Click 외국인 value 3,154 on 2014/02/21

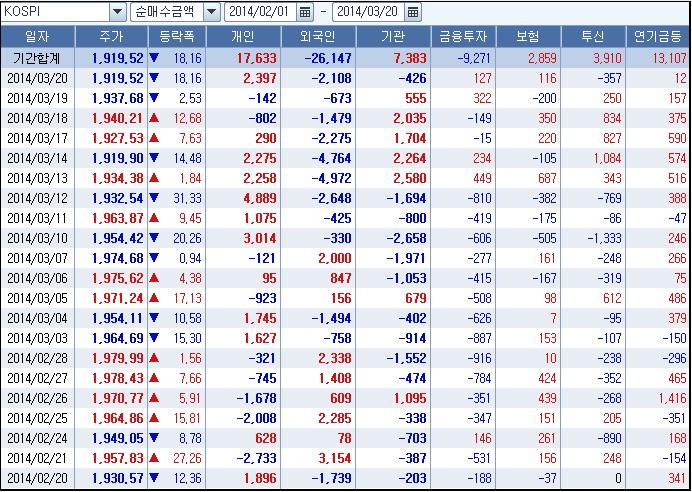pos(335,458)
